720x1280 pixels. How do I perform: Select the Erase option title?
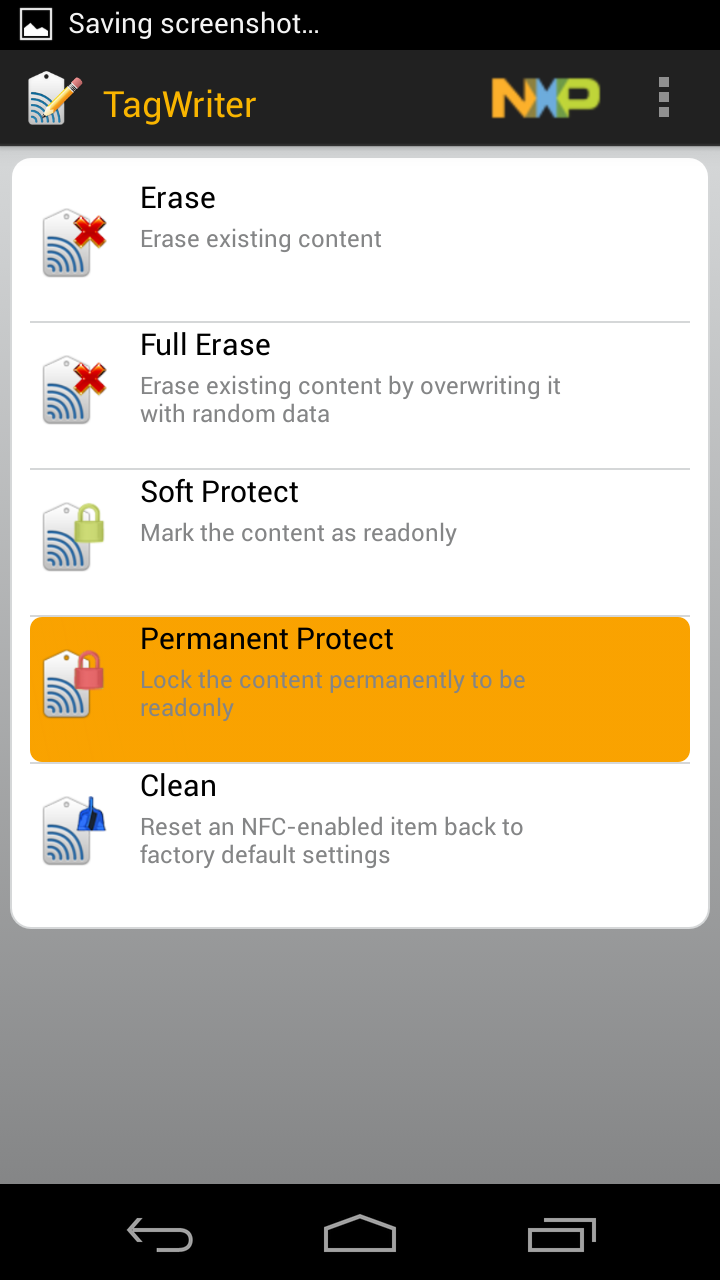click(x=178, y=198)
